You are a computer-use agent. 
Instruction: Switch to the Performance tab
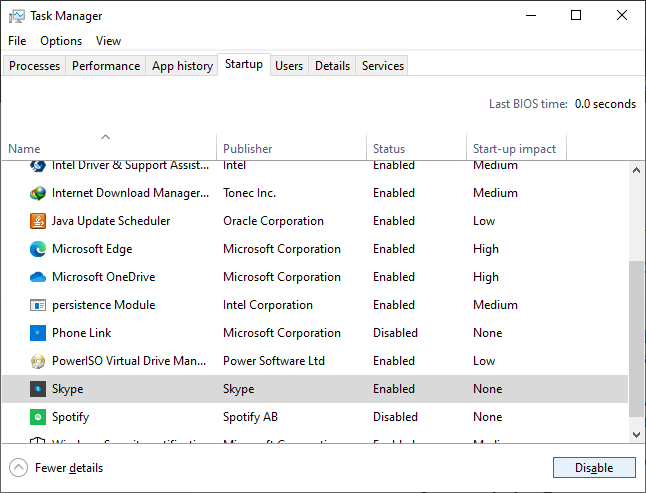106,66
